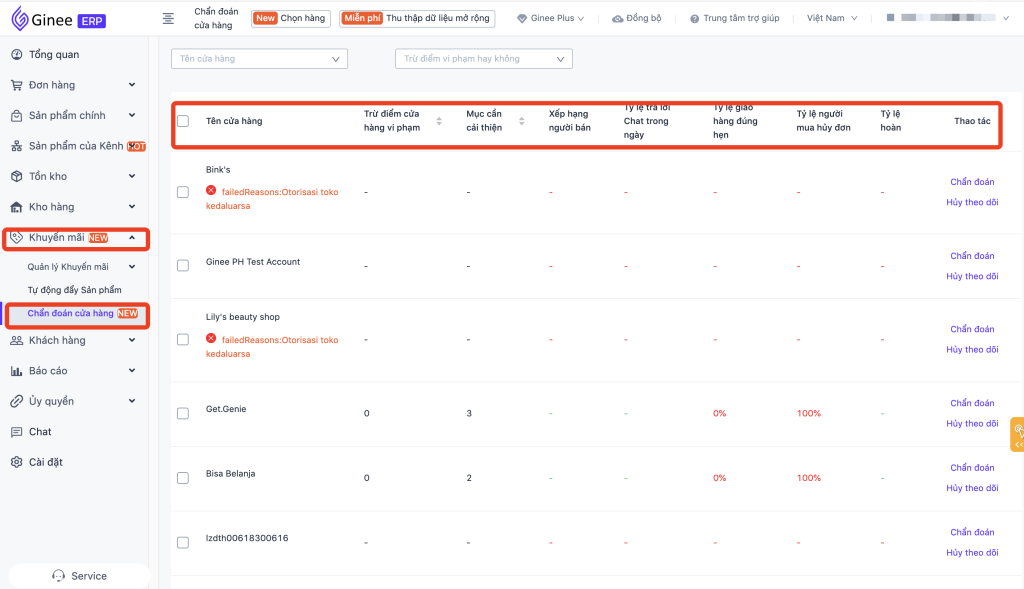The image size is (1024, 589).
Task: Expand the Kho hàng menu chevron
Action: tap(132, 207)
